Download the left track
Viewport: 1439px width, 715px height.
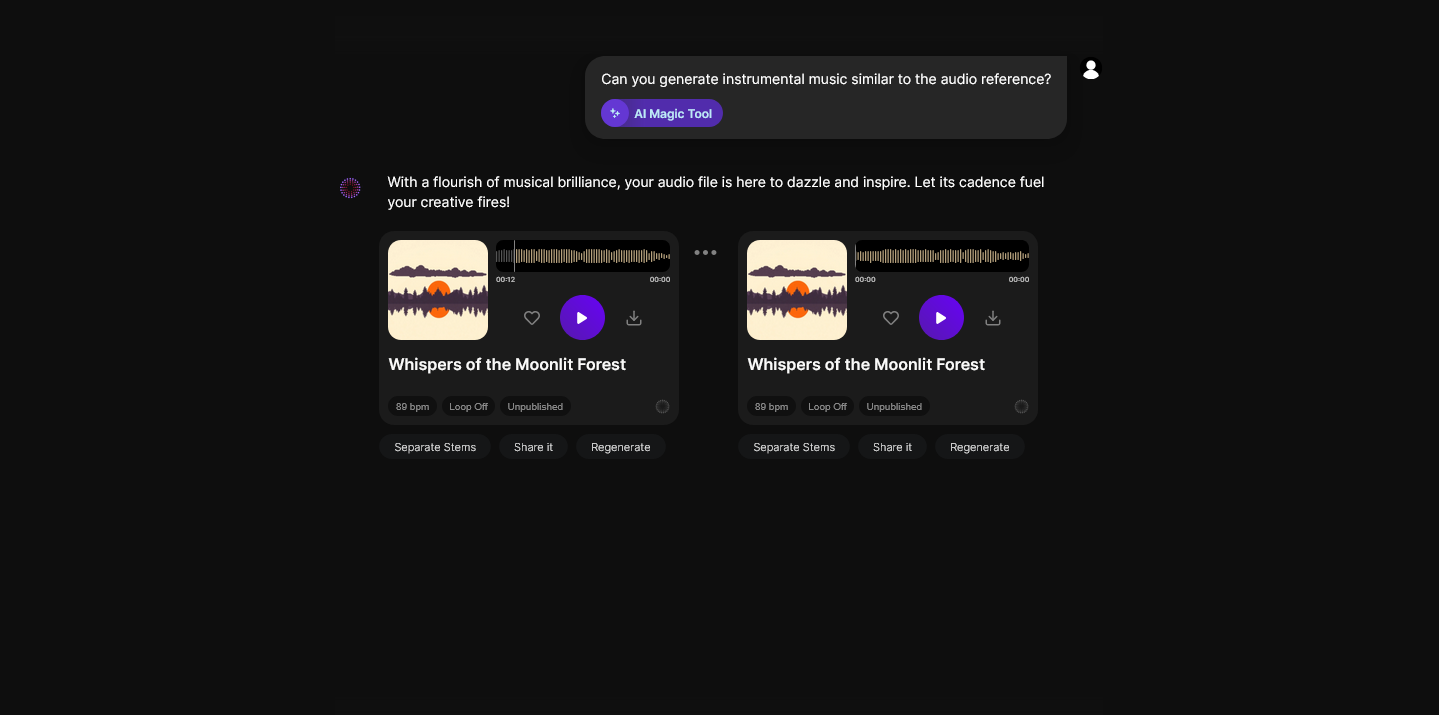pyautogui.click(x=634, y=318)
